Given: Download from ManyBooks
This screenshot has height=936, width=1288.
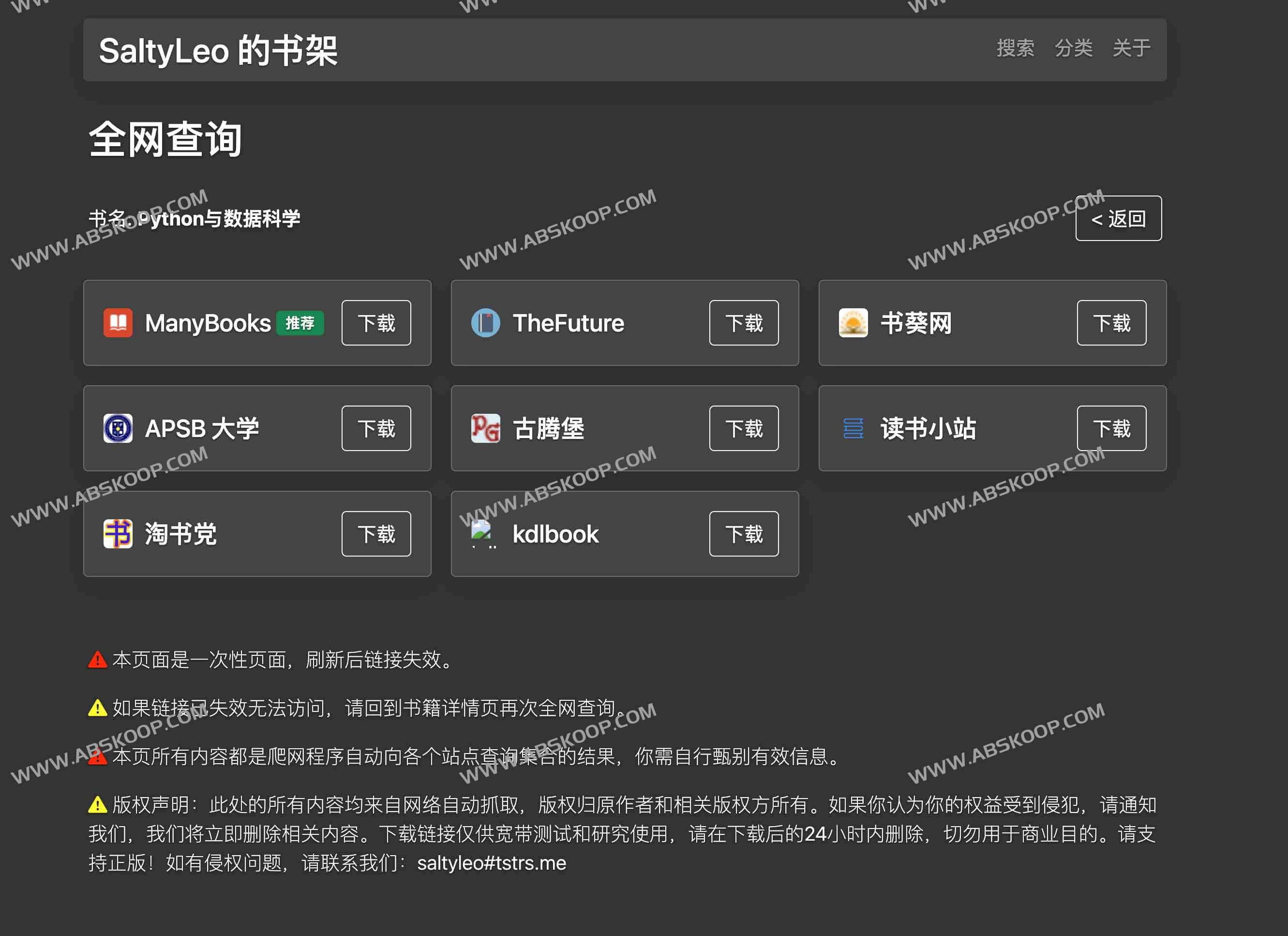Looking at the screenshot, I should (376, 323).
